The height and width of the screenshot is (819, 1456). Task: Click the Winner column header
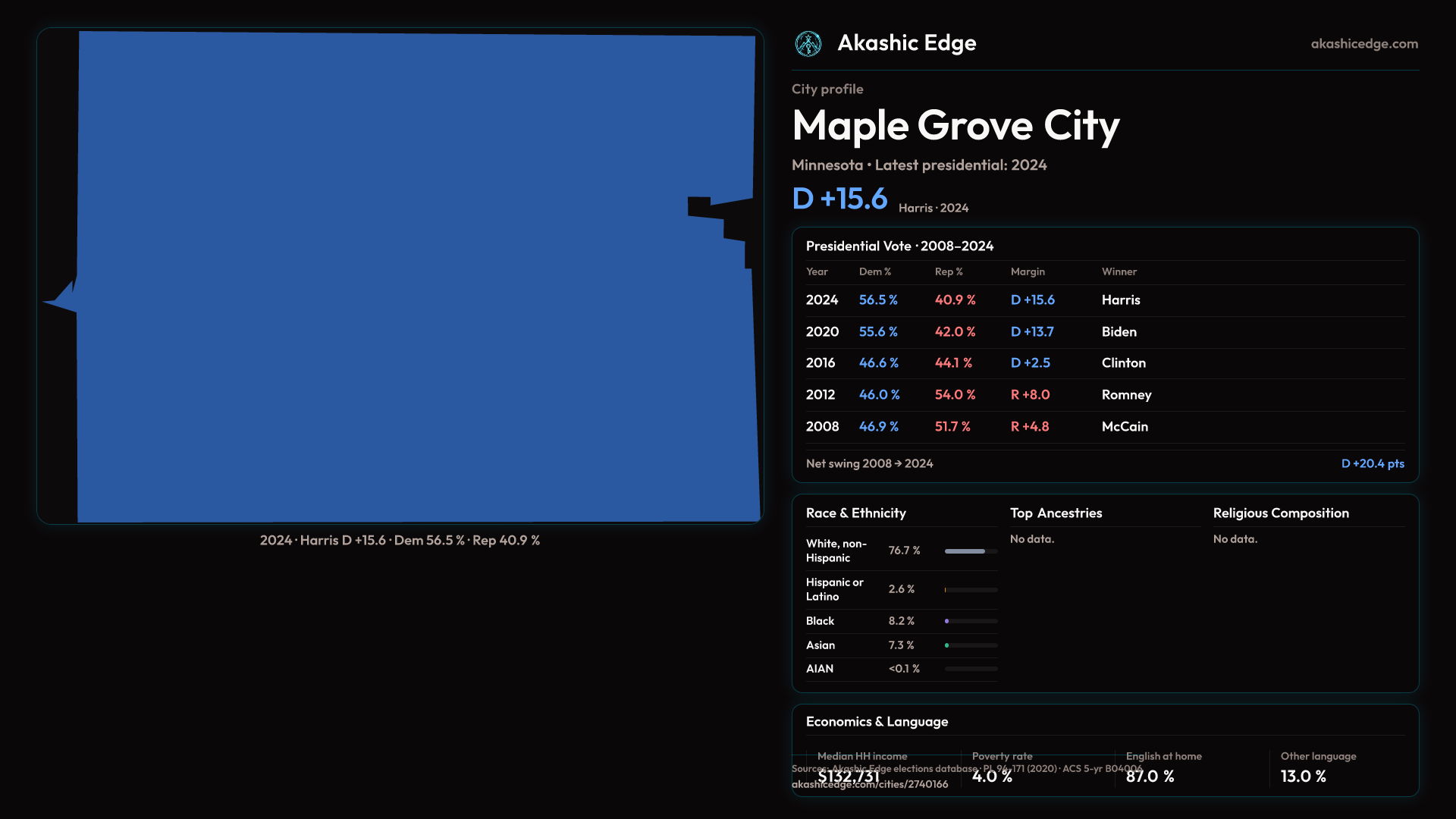click(1119, 271)
